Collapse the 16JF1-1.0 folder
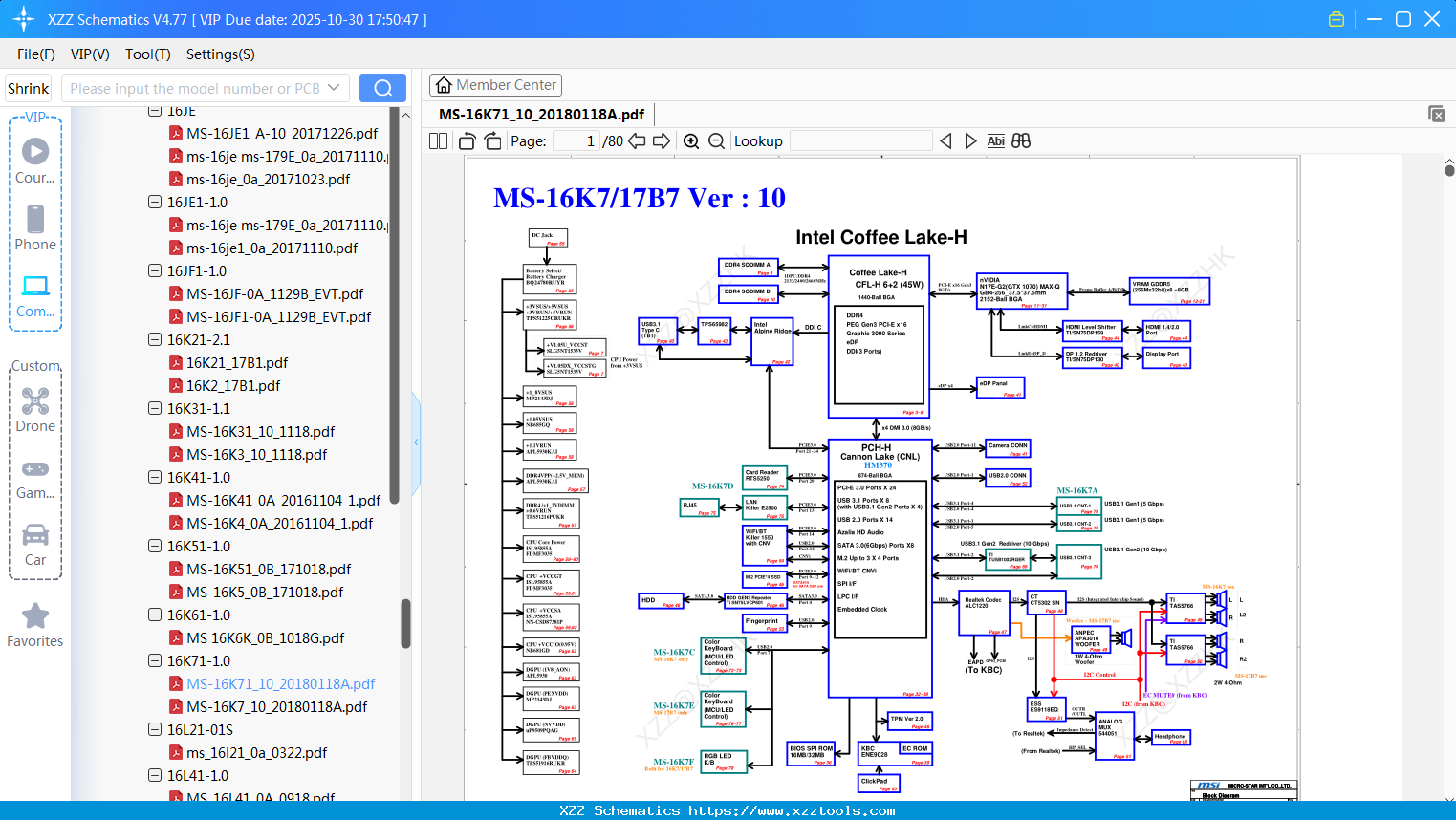This screenshot has height=820, width=1456. click(155, 271)
